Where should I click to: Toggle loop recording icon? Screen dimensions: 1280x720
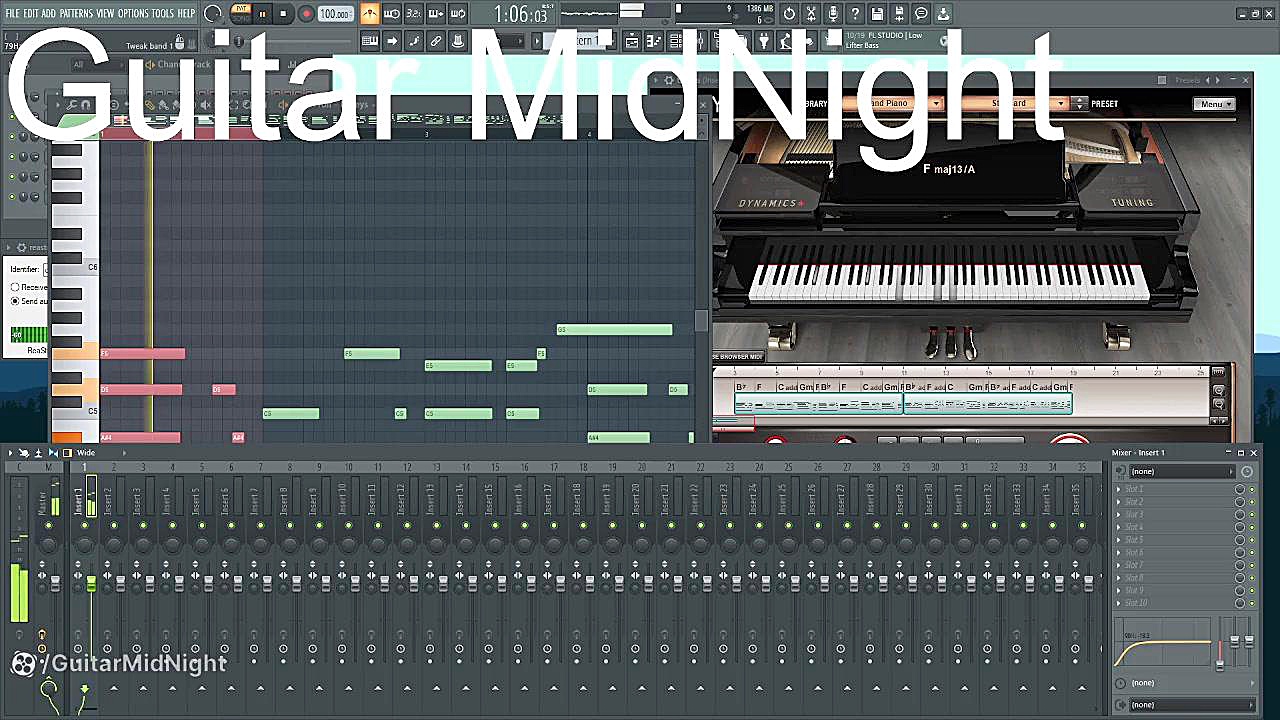458,14
